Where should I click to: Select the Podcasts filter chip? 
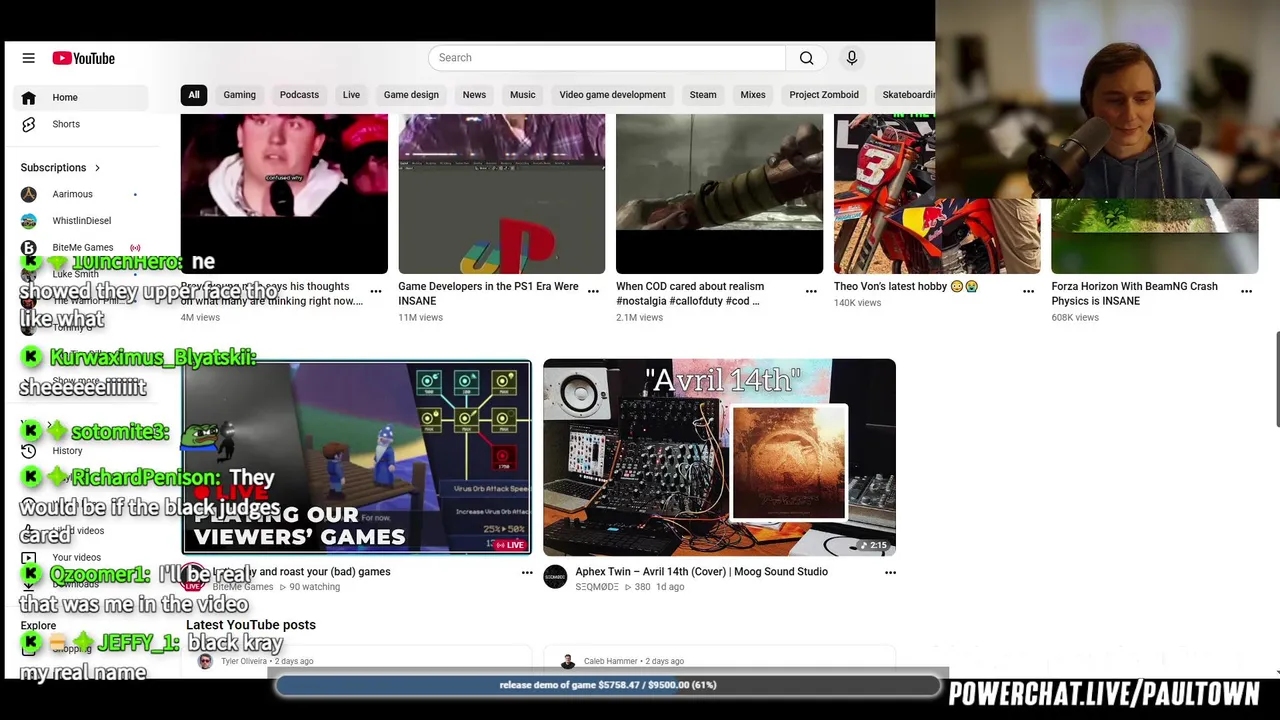coord(299,95)
